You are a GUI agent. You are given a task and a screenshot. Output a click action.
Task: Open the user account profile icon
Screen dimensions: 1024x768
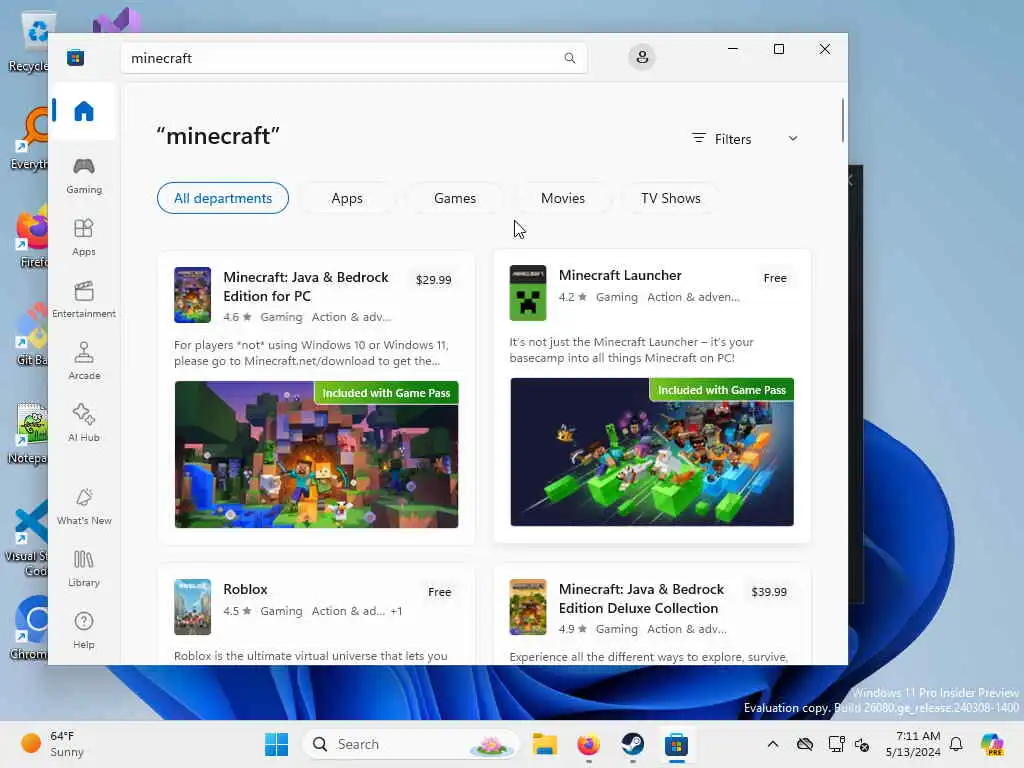(x=642, y=57)
